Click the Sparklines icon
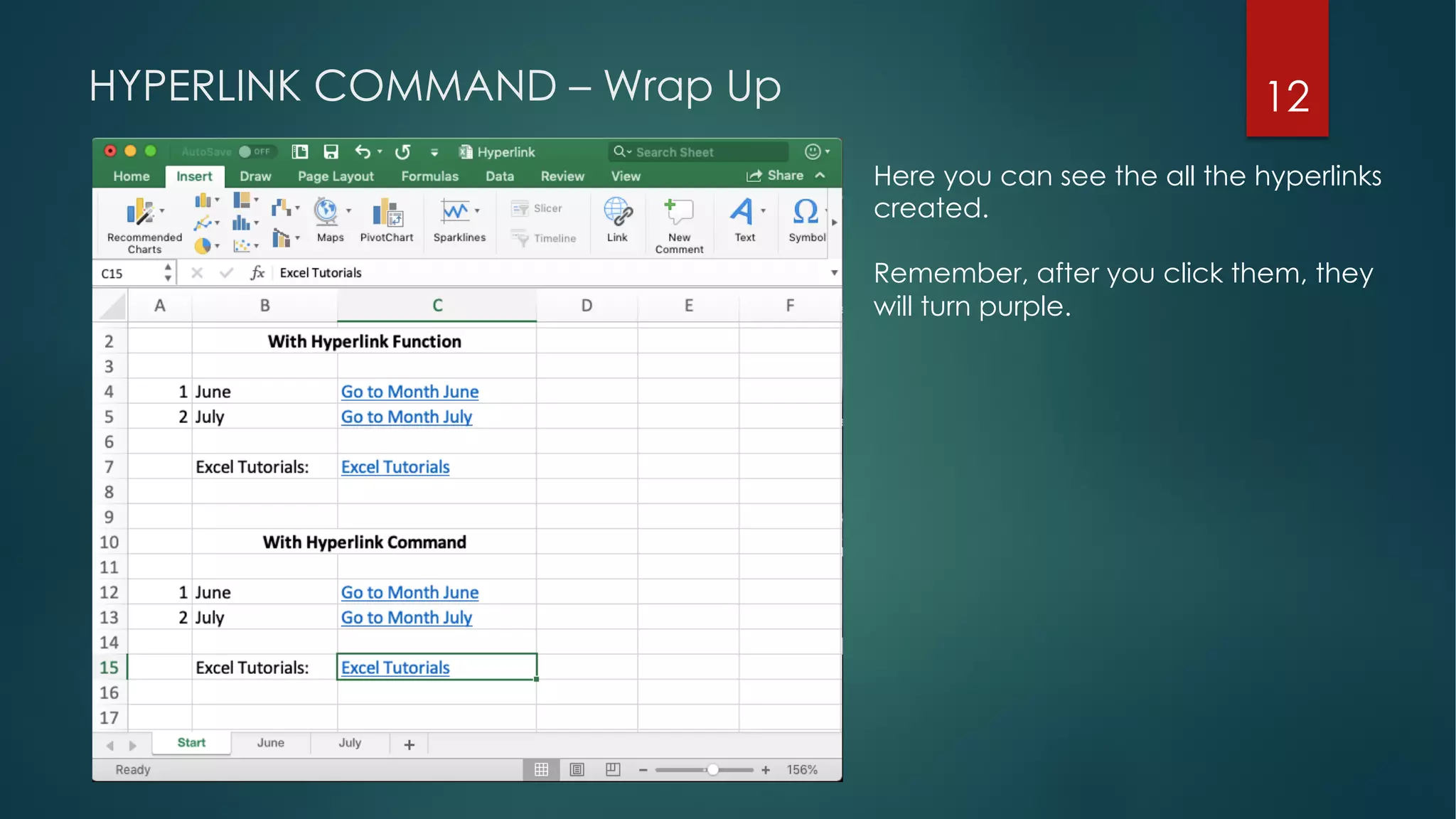This screenshot has width=1456, height=819. coord(455,211)
